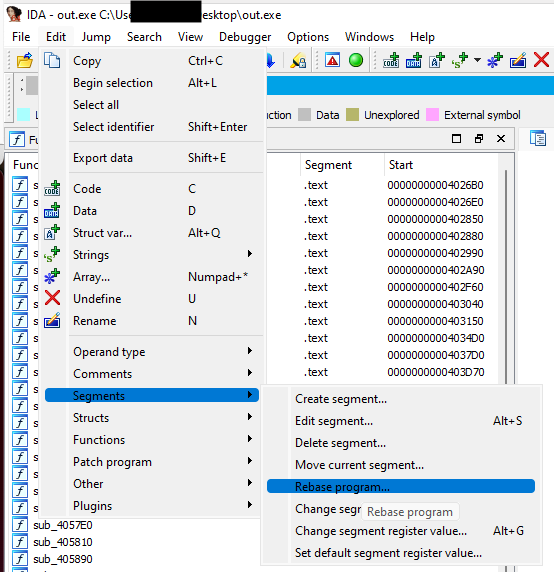Click the Rename icon in the Edit menu
This screenshot has width=554, height=572.
(52, 320)
